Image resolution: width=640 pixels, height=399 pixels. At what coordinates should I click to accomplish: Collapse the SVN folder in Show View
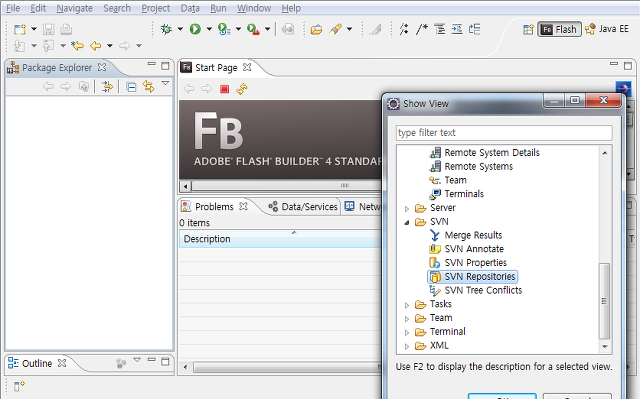[x=407, y=222]
